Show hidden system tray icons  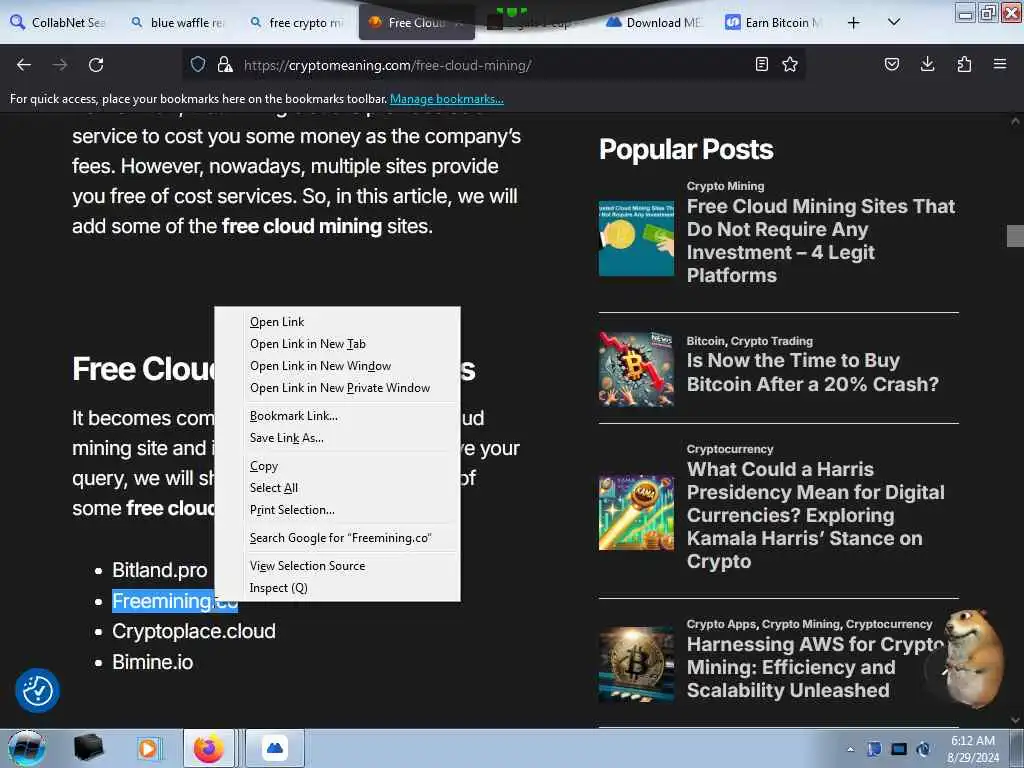click(x=850, y=749)
